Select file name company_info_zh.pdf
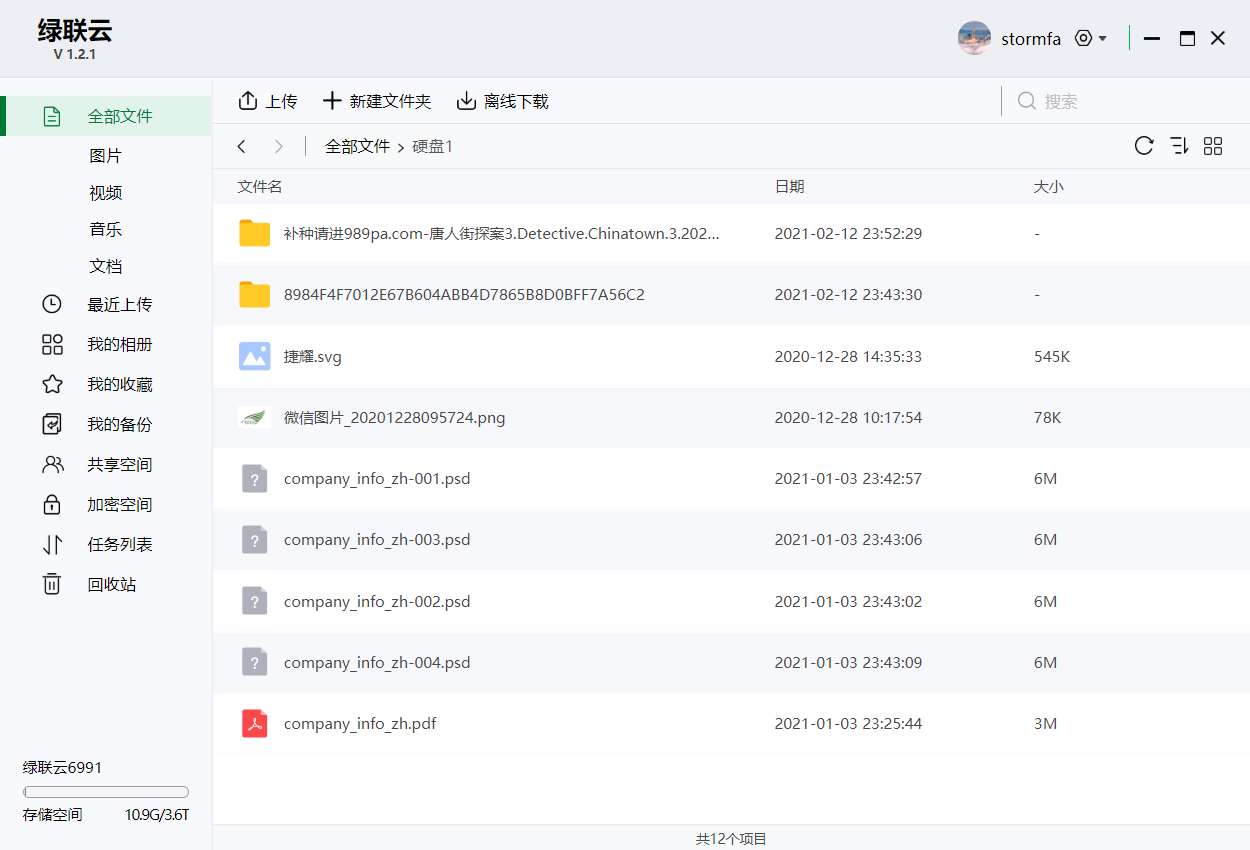 coord(360,723)
